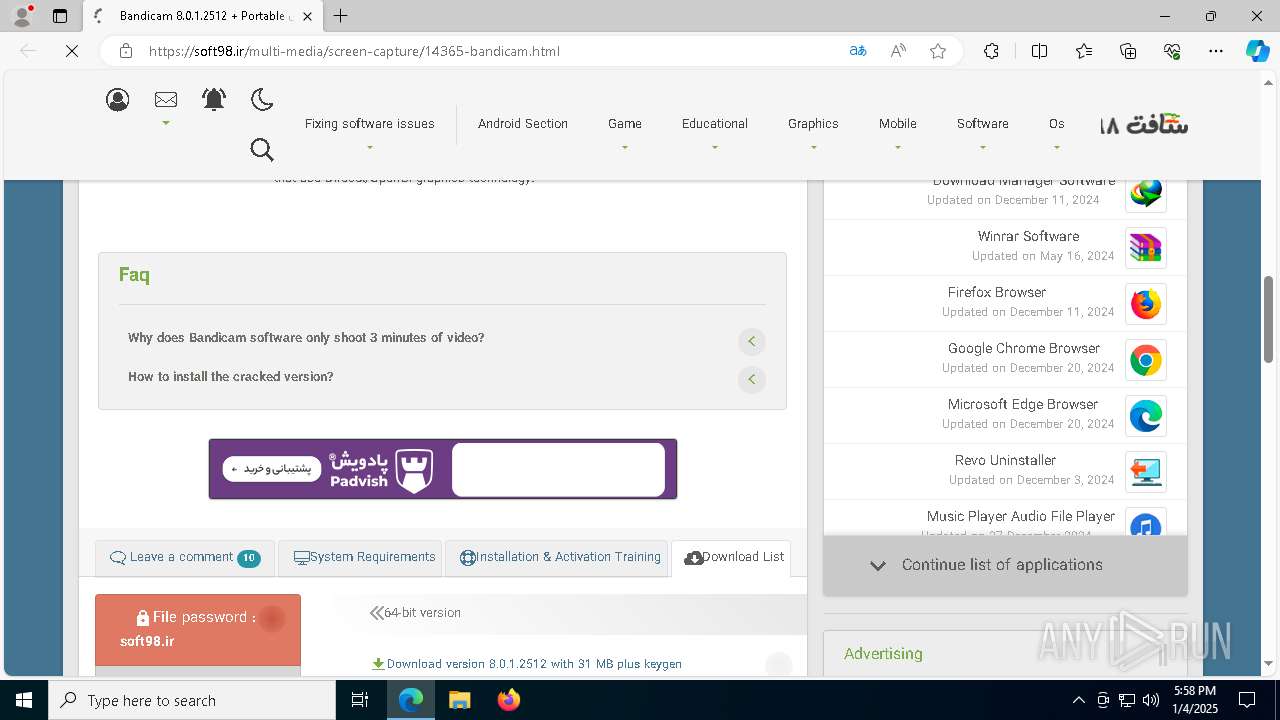Screen dimensions: 1280x720
Task: Open the Android Section menu item
Action: [x=523, y=124]
